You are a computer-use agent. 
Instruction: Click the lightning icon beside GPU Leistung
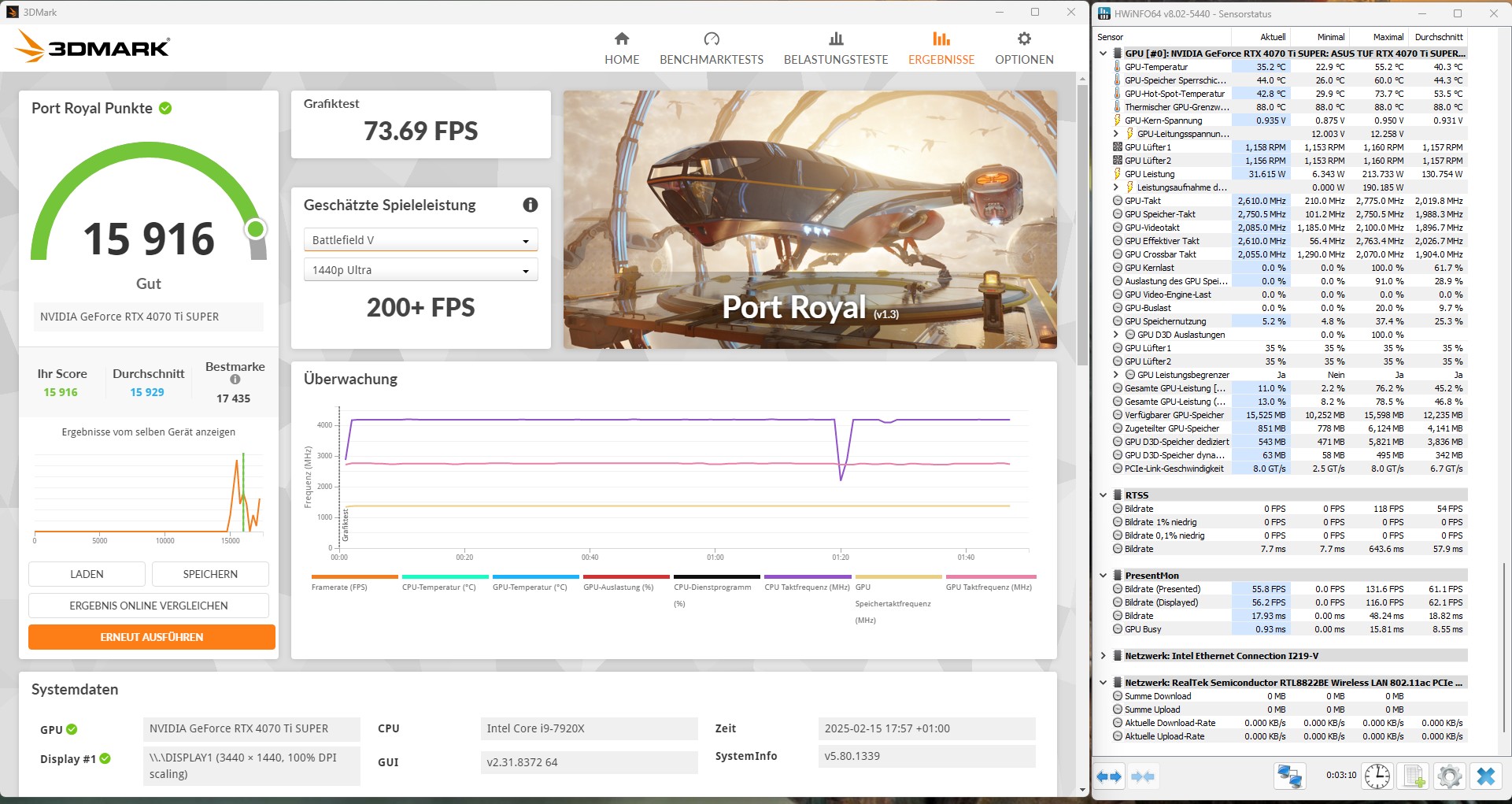(x=1117, y=174)
